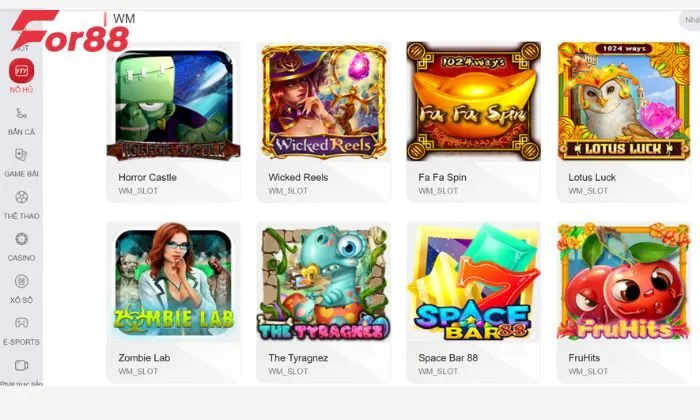The image size is (700, 420).
Task: Click the For88 logo
Action: pos(70,31)
